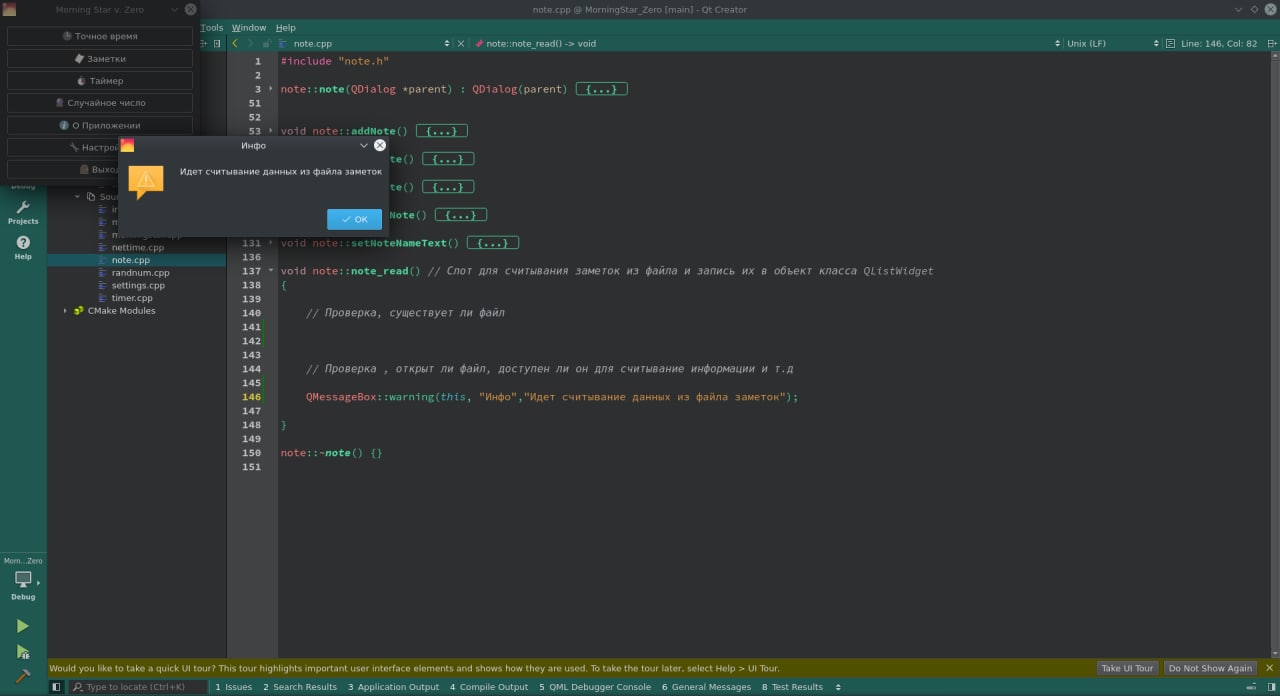This screenshot has height=696, width=1280.
Task: Open Projects mode in the sidebar
Action: coord(23,212)
